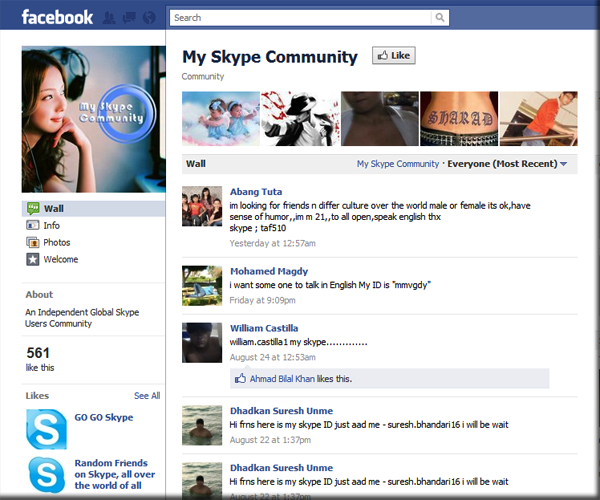Click Random Friends on Skype logo icon

click(46, 475)
